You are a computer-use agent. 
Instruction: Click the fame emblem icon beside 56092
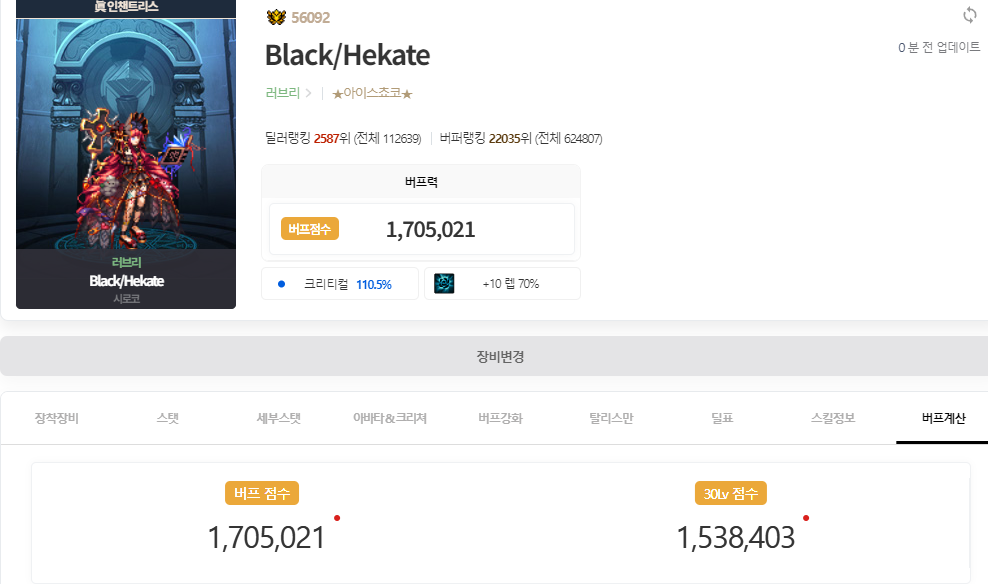[276, 17]
